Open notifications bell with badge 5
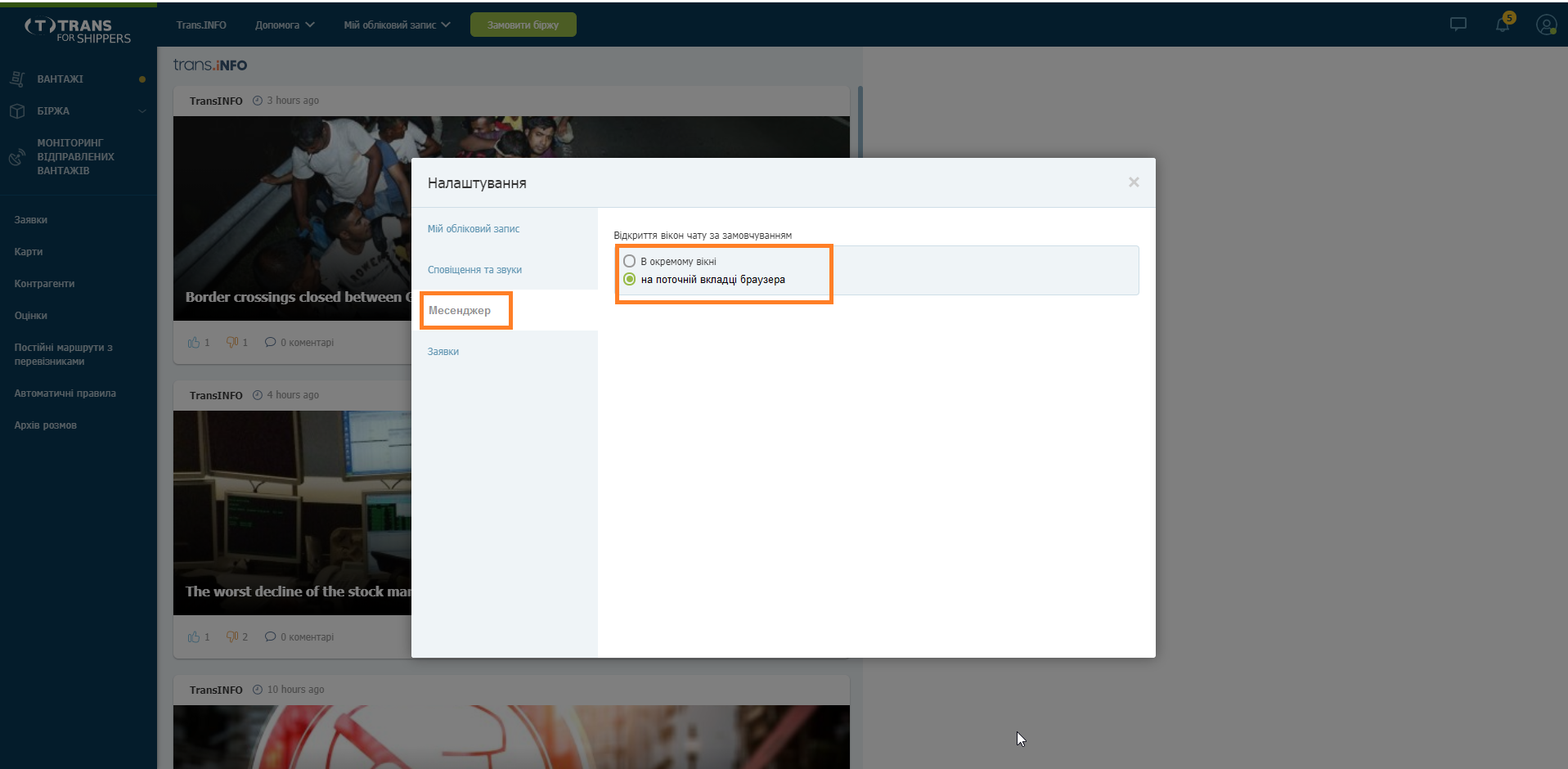 click(x=1503, y=23)
